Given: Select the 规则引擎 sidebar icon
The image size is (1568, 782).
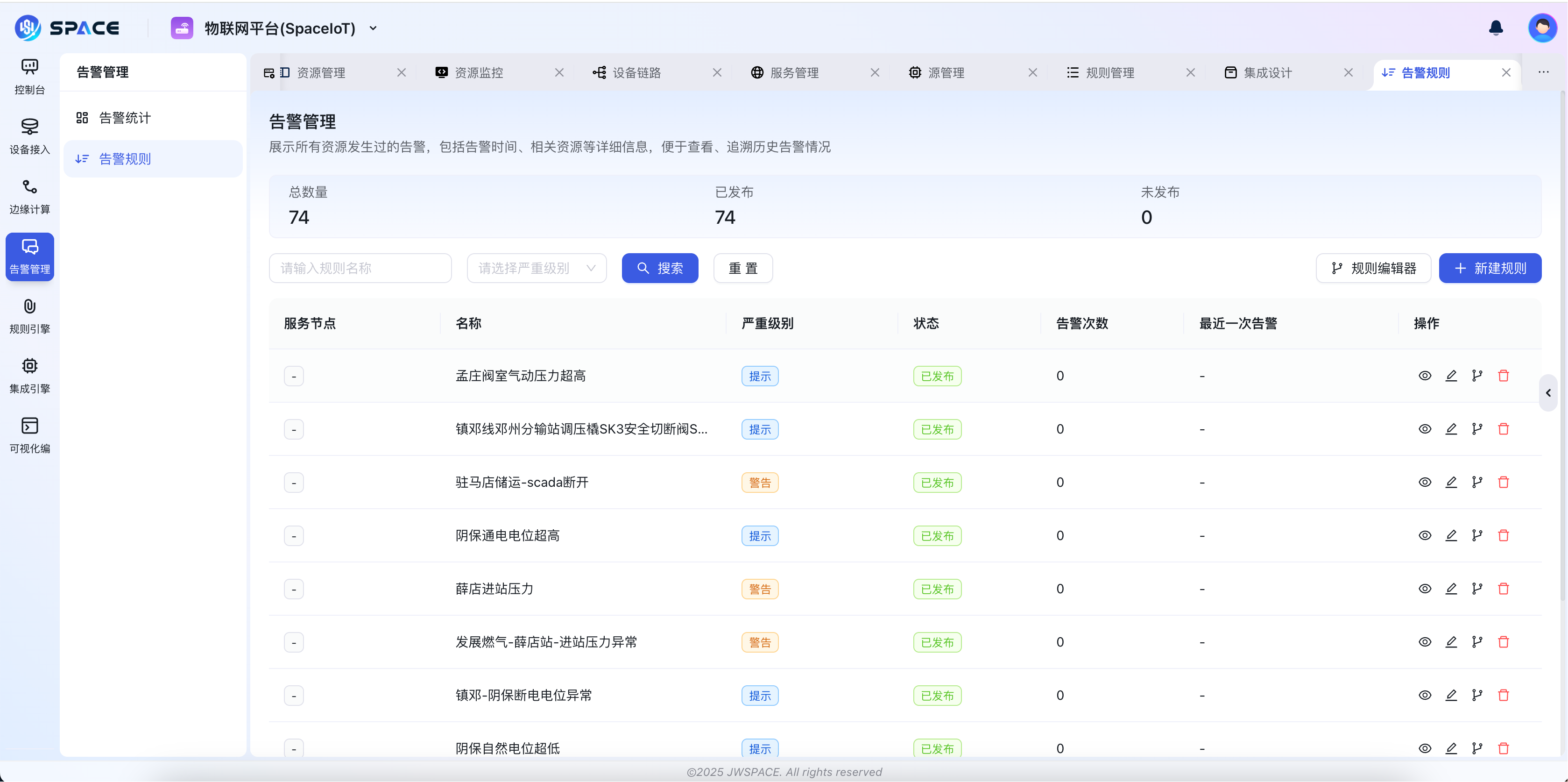Looking at the screenshot, I should pos(29,314).
